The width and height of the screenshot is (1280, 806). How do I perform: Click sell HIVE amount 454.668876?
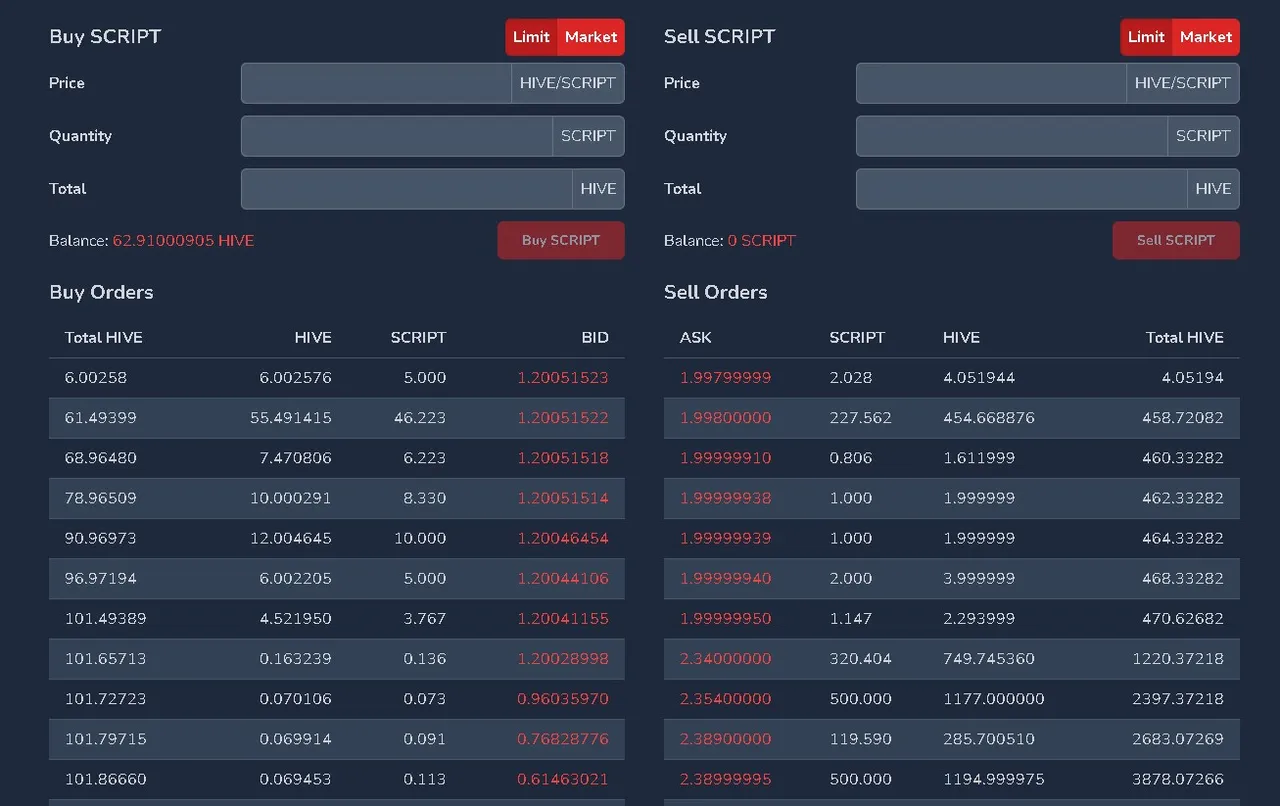pyautogui.click(x=989, y=418)
